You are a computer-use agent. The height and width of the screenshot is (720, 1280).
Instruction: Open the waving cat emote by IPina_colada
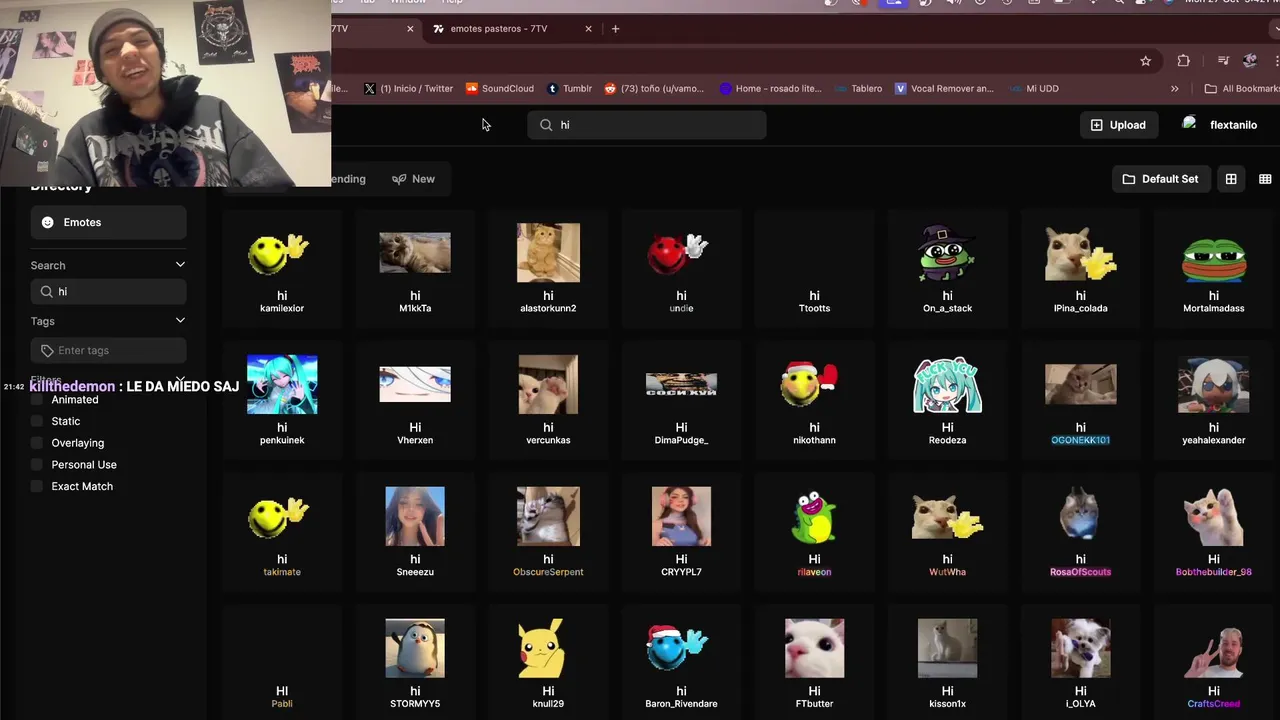(1080, 253)
